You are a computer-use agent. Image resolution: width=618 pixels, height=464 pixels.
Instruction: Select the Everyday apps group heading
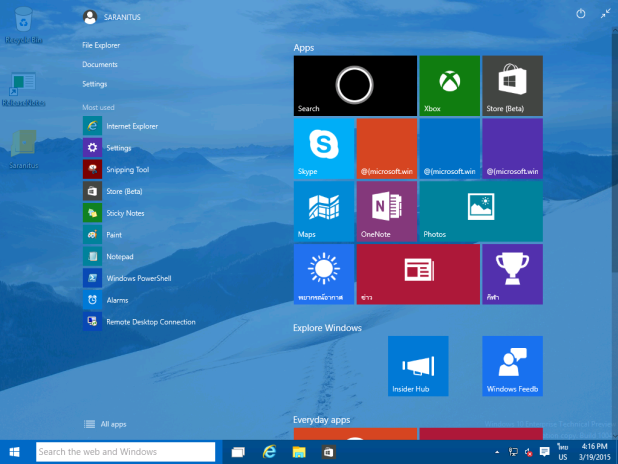click(x=322, y=420)
